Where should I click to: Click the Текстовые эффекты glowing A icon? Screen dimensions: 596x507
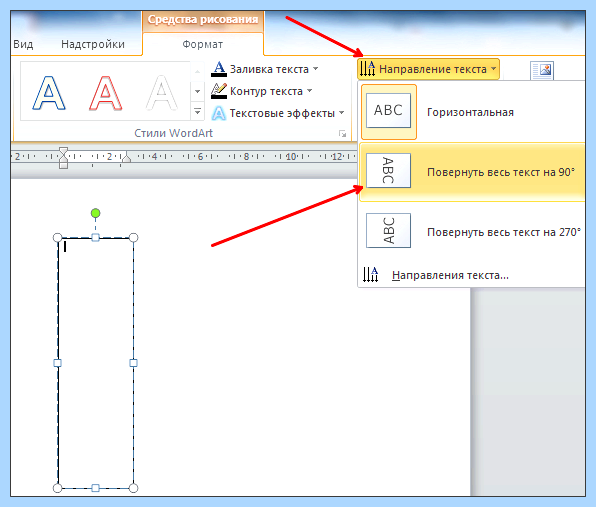[x=219, y=113]
